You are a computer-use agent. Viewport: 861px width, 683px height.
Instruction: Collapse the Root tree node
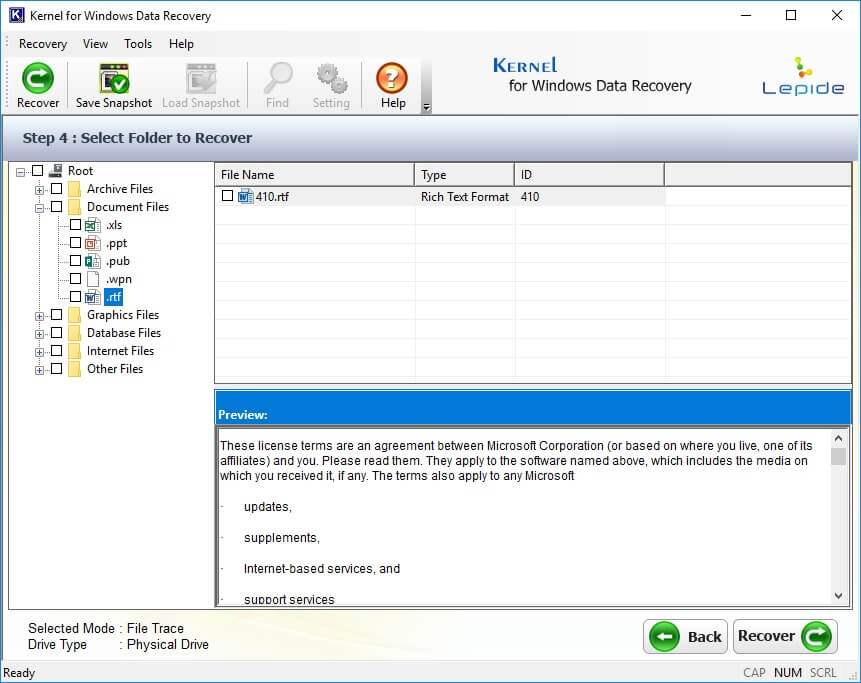coord(20,172)
